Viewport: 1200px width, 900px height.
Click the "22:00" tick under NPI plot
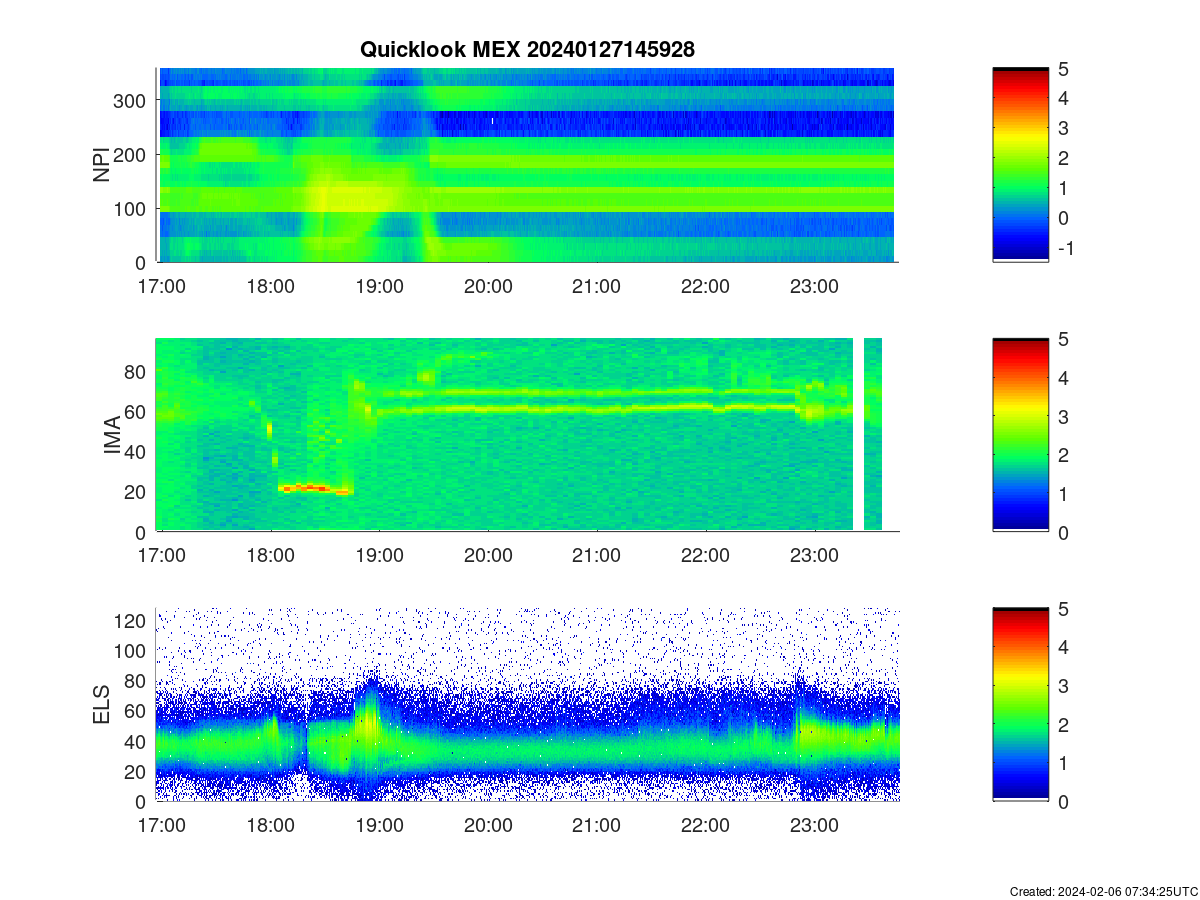706,286
